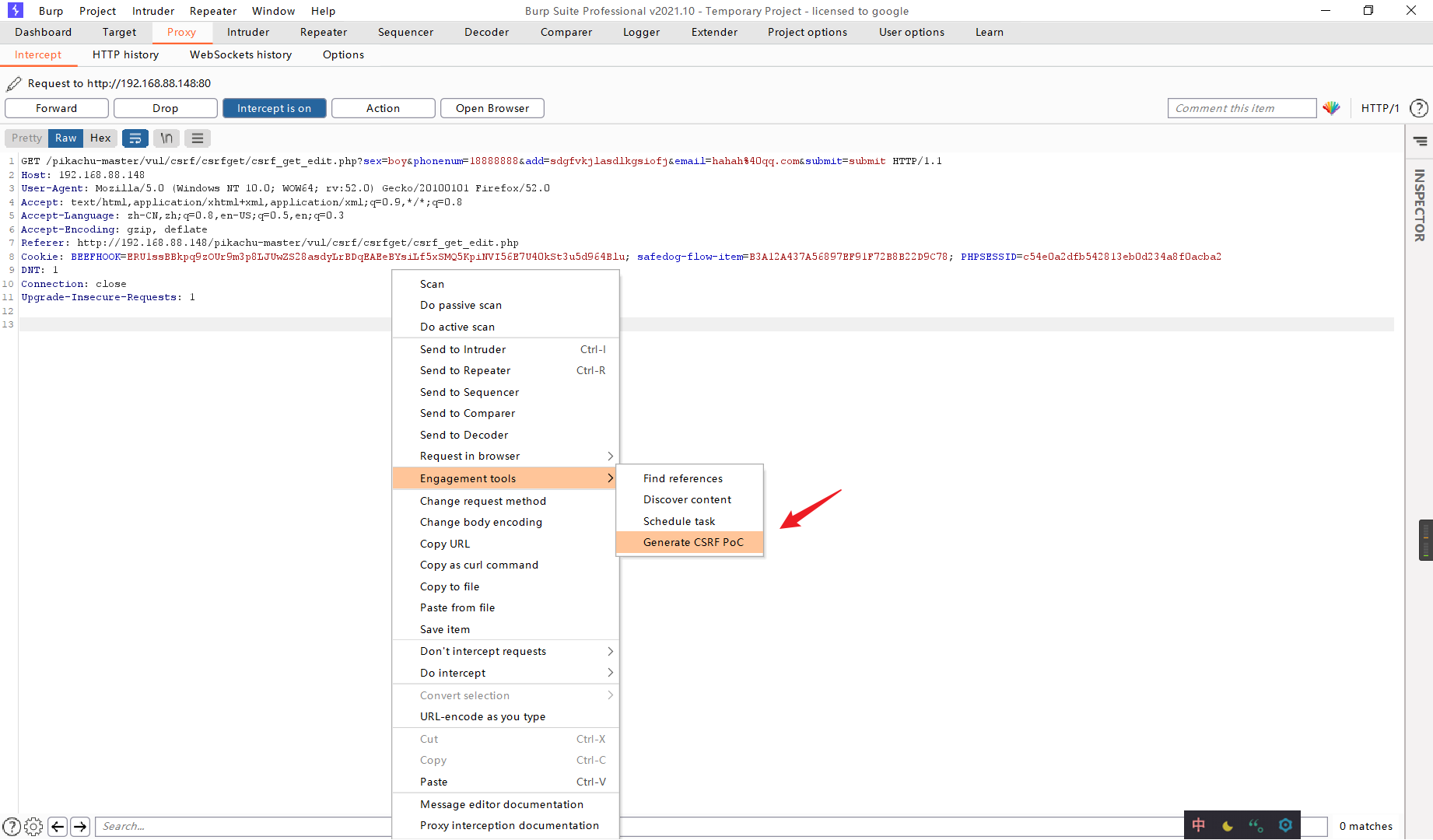This screenshot has height=840, width=1433.
Task: Toggle word wrap icon in editor toolbar
Action: (135, 138)
